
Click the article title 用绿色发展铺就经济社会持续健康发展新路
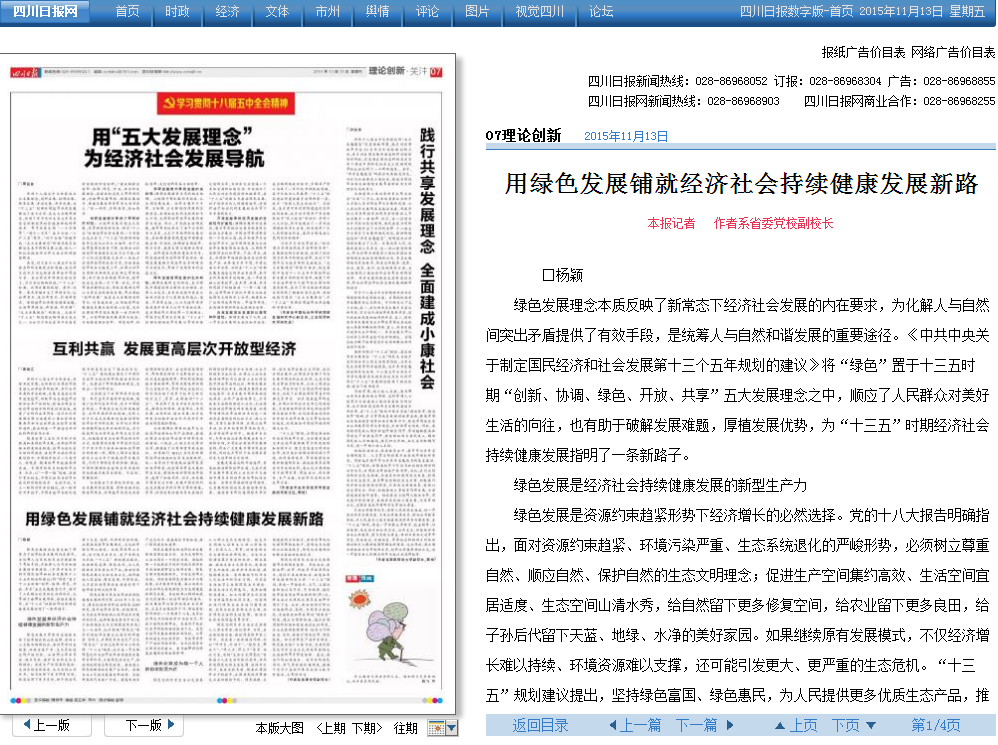coord(741,184)
